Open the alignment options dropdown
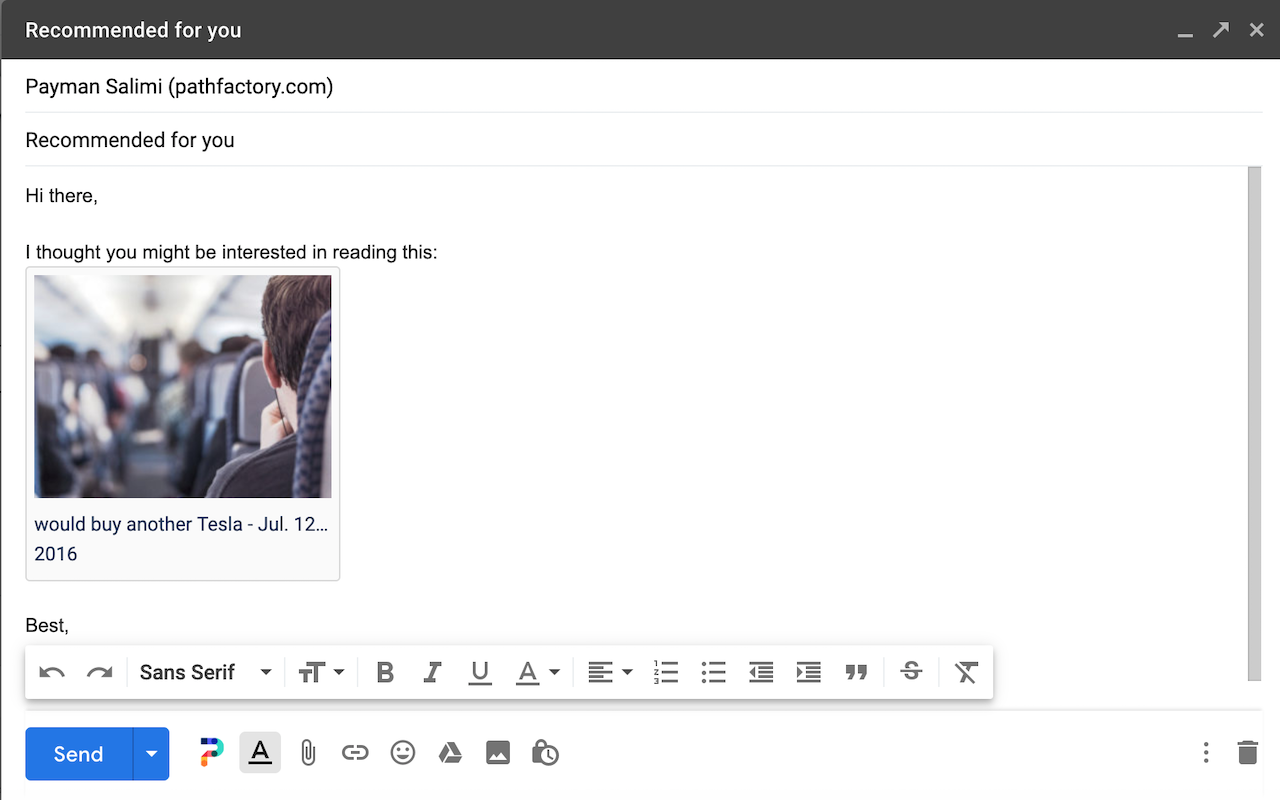This screenshot has height=800, width=1280. (610, 672)
